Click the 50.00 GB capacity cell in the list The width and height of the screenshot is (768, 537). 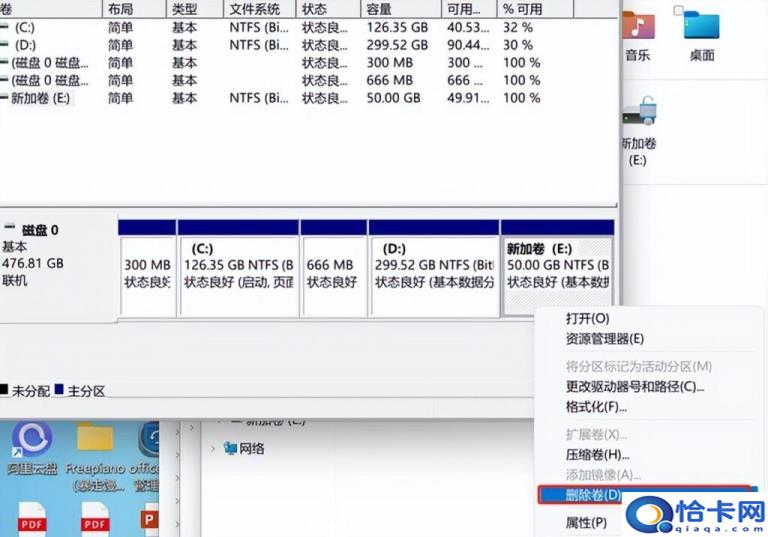[393, 98]
